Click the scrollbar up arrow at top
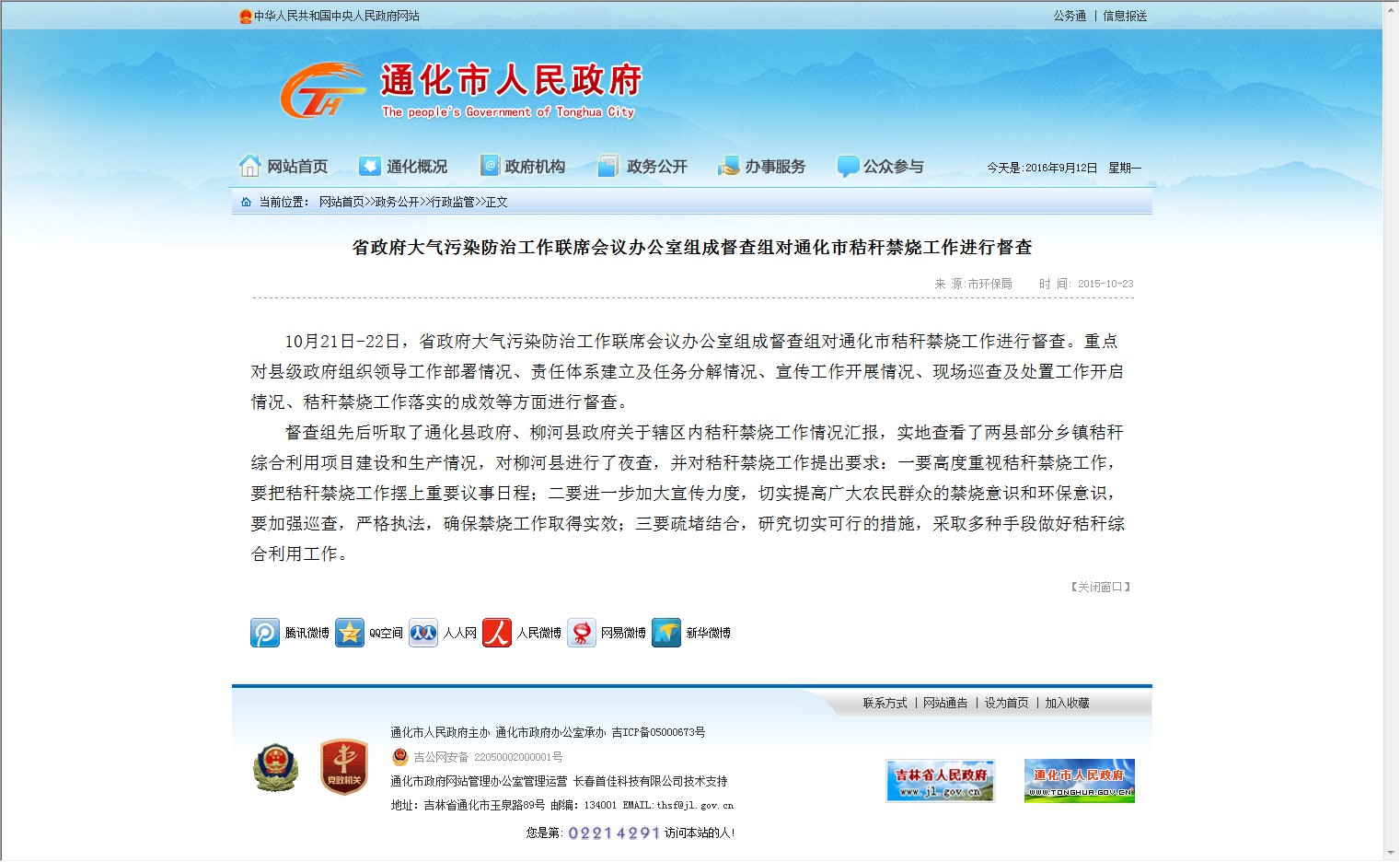This screenshot has width=1400, height=862. pyautogui.click(x=1391, y=9)
